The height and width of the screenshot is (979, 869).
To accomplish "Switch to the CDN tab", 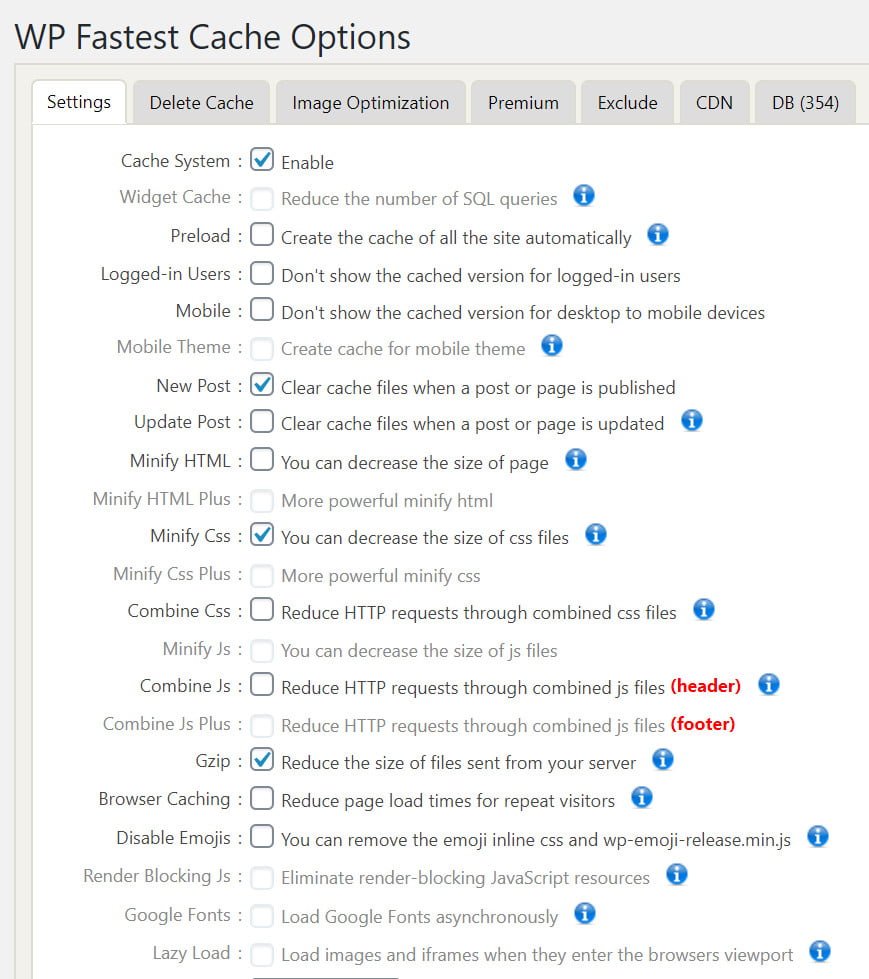I will pos(714,102).
